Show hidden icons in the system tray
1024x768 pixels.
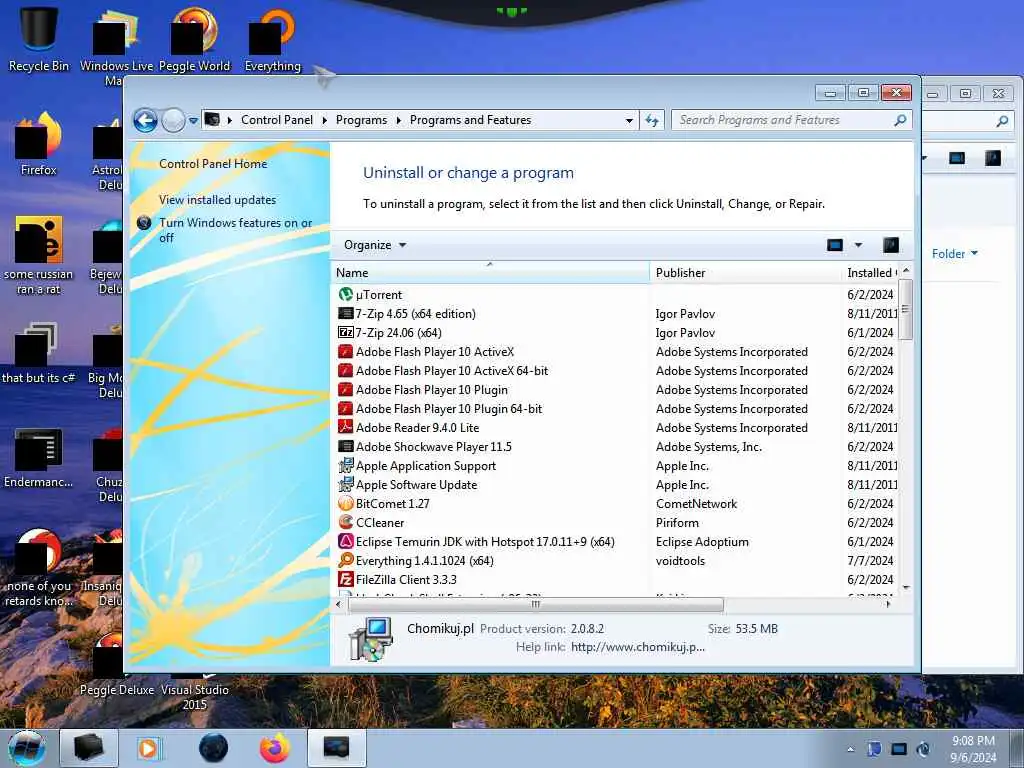(x=850, y=749)
